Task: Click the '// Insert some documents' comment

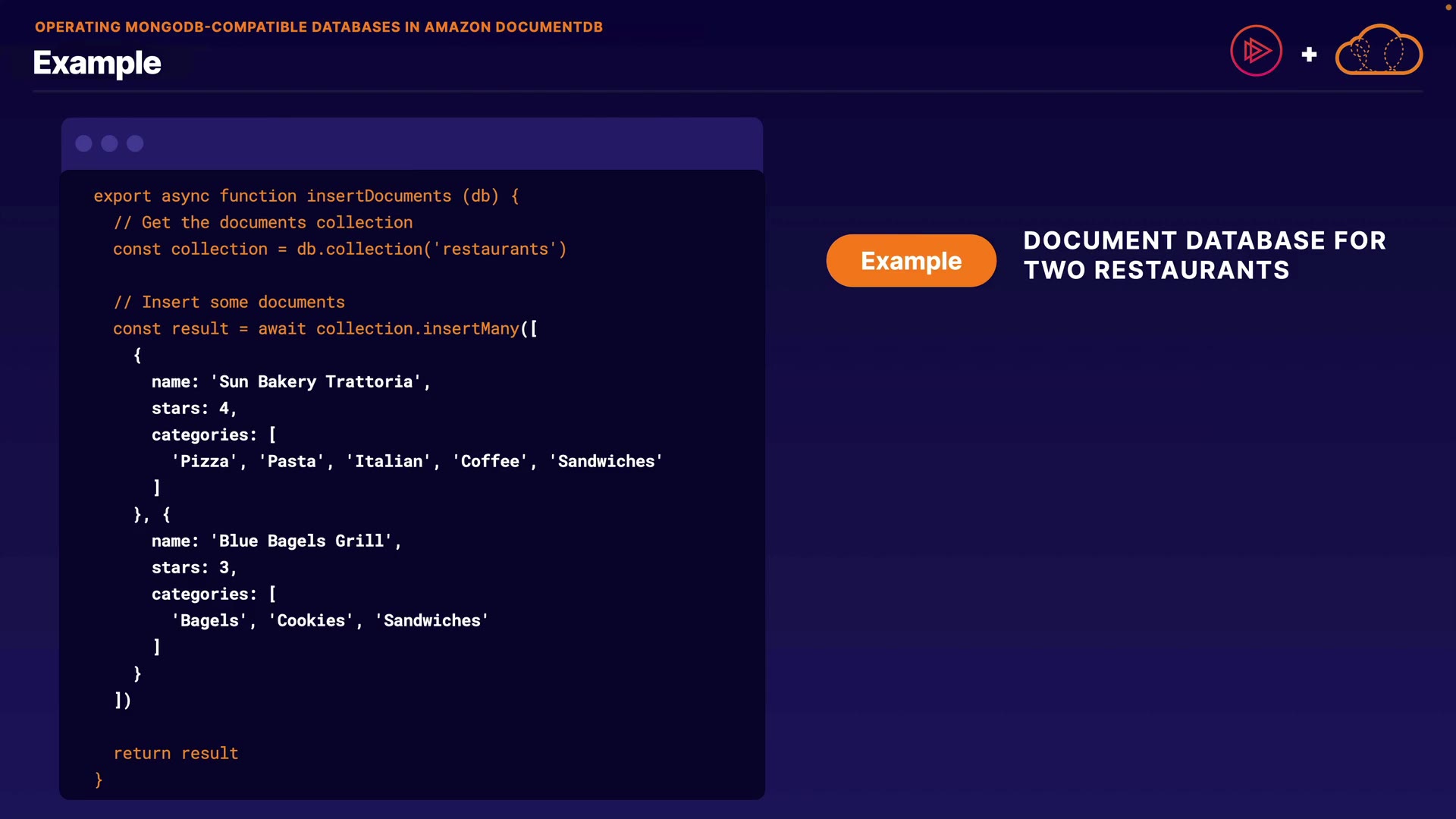Action: pos(229,302)
